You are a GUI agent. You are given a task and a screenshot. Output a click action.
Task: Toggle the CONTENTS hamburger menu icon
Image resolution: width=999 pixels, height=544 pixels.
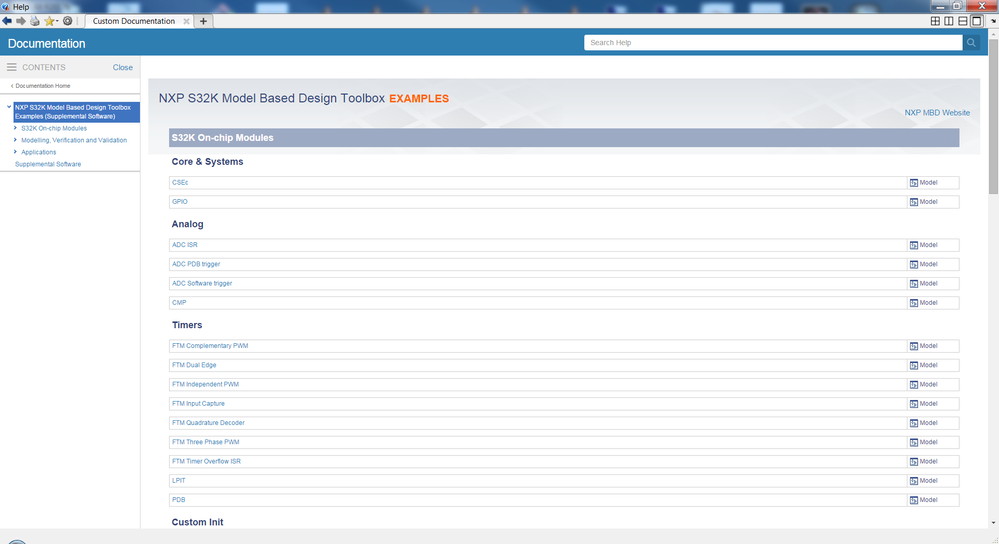click(x=11, y=67)
